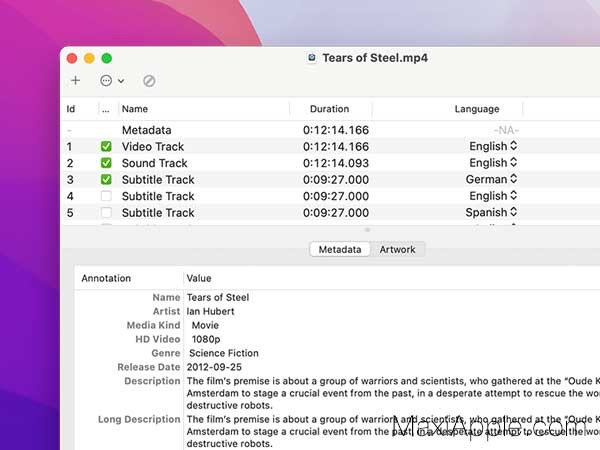Screen dimensions: 600x450
Task: Select the Video Track row name
Action: 153,147
